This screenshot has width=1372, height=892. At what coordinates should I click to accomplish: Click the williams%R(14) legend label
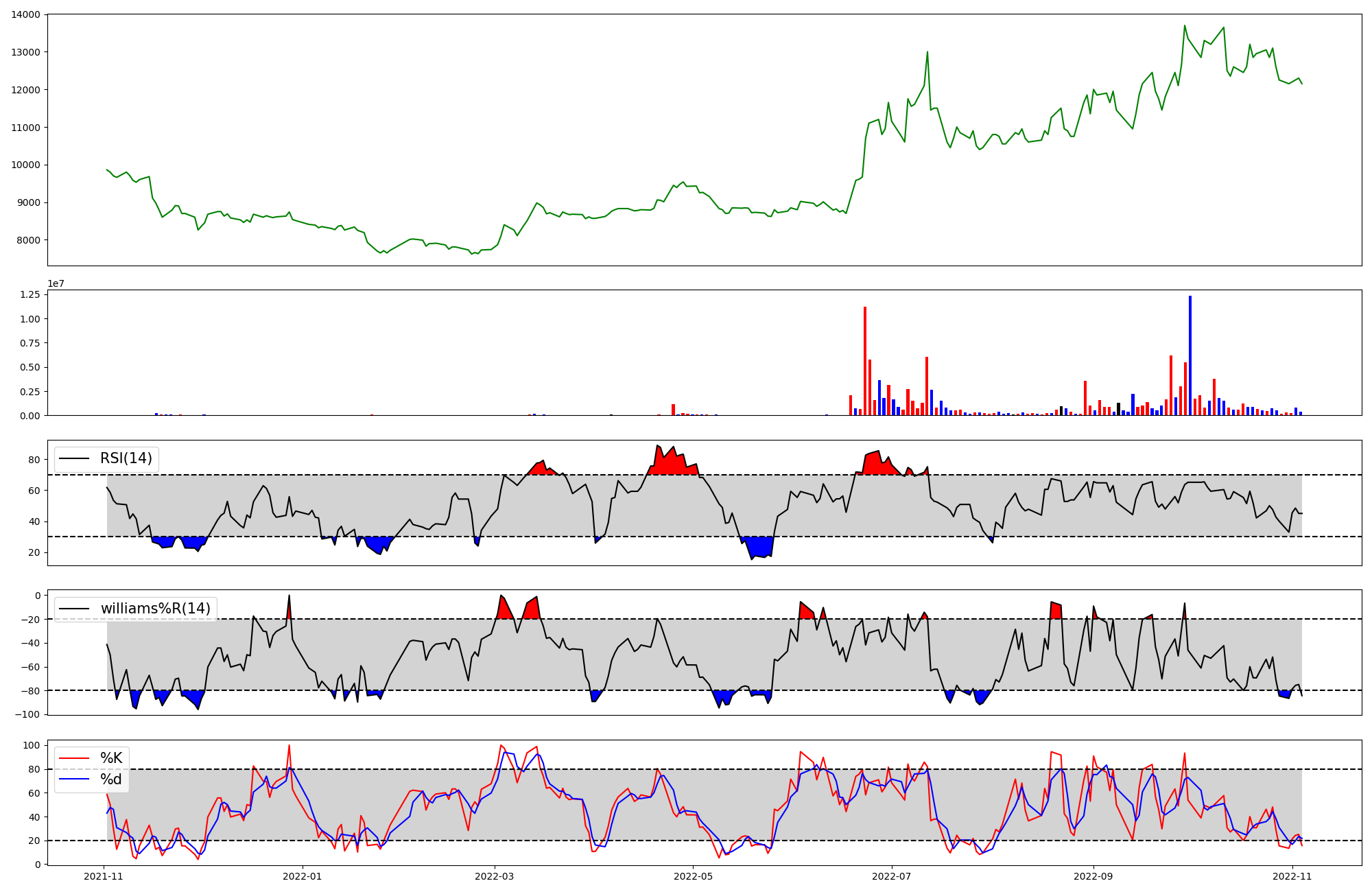coord(156,609)
